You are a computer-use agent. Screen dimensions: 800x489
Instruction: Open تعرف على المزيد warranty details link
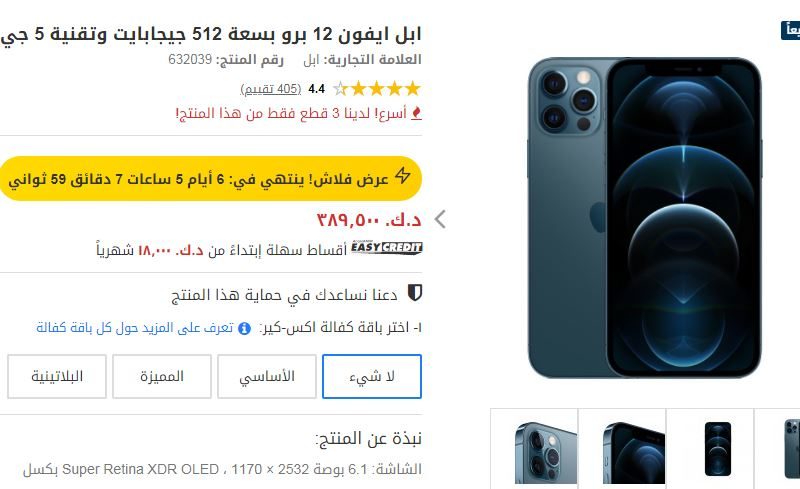click(x=135, y=328)
